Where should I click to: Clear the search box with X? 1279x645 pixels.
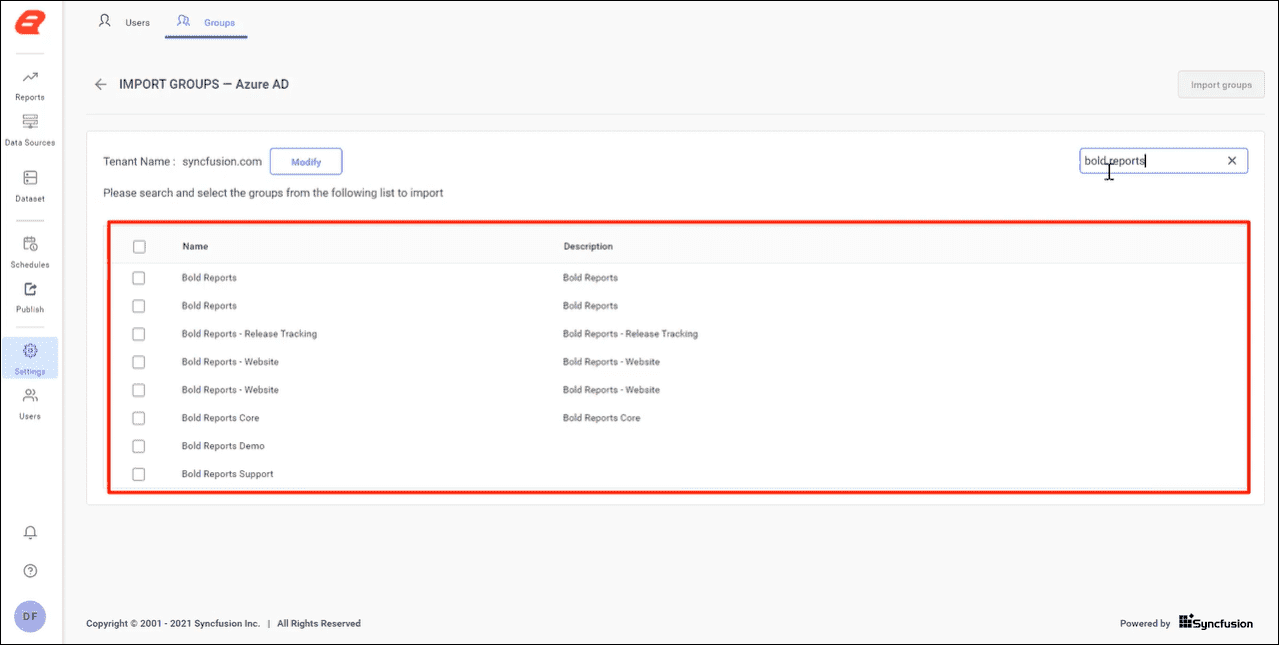(1232, 161)
